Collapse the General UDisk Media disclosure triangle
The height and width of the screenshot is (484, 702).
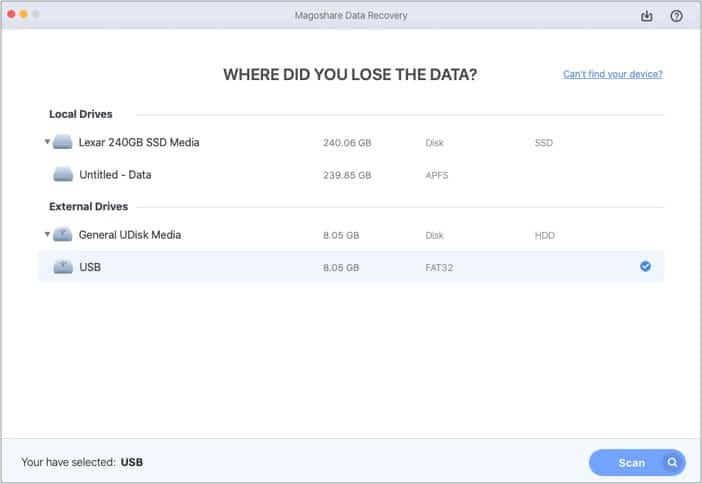click(47, 234)
